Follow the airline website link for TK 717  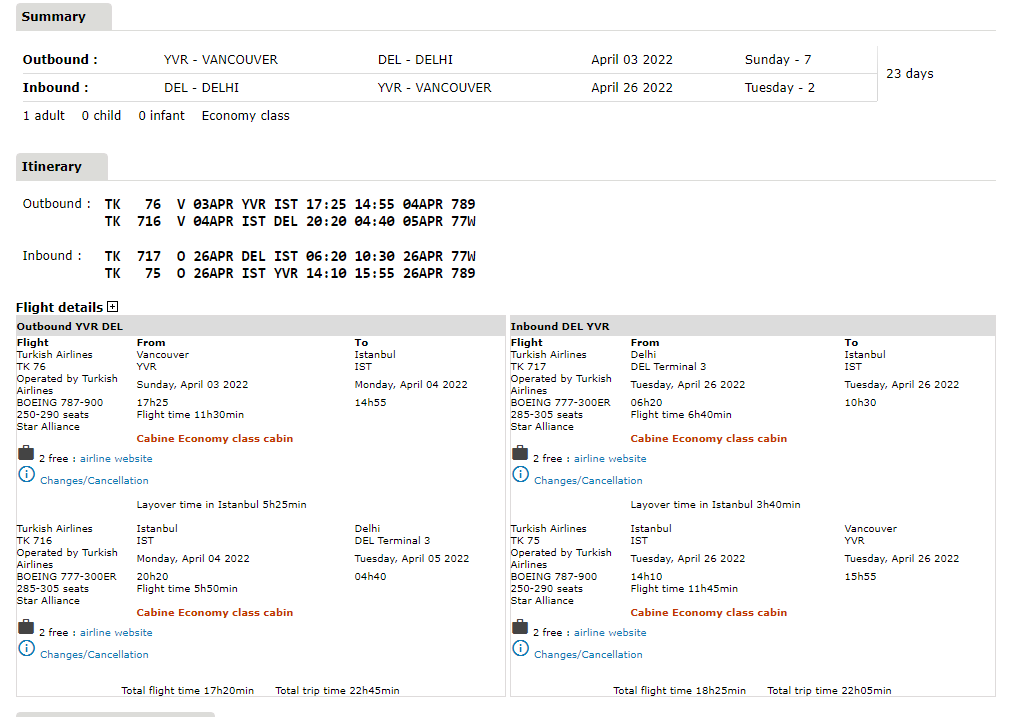[x=610, y=459]
